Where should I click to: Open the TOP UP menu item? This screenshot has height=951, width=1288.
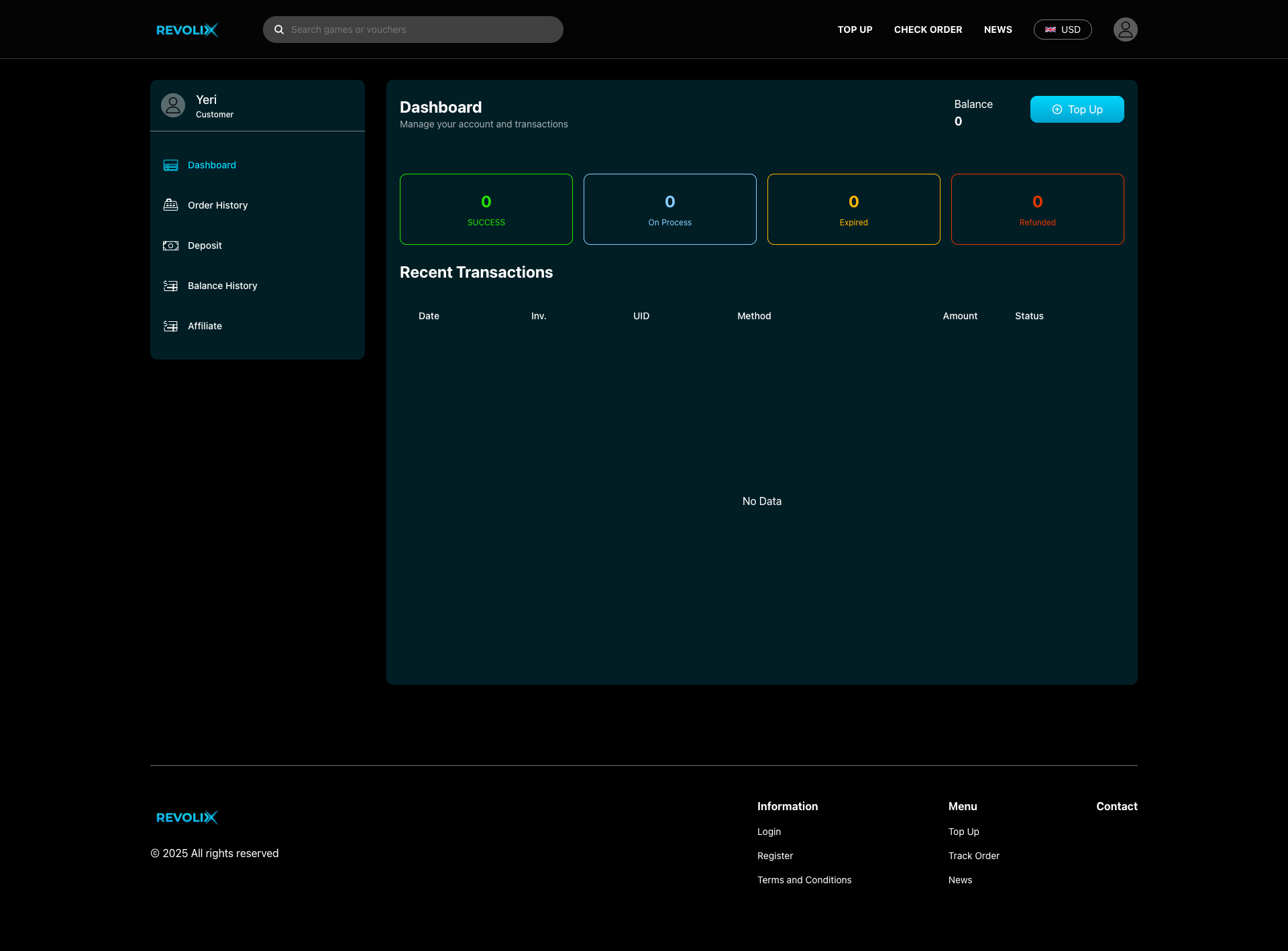(855, 30)
